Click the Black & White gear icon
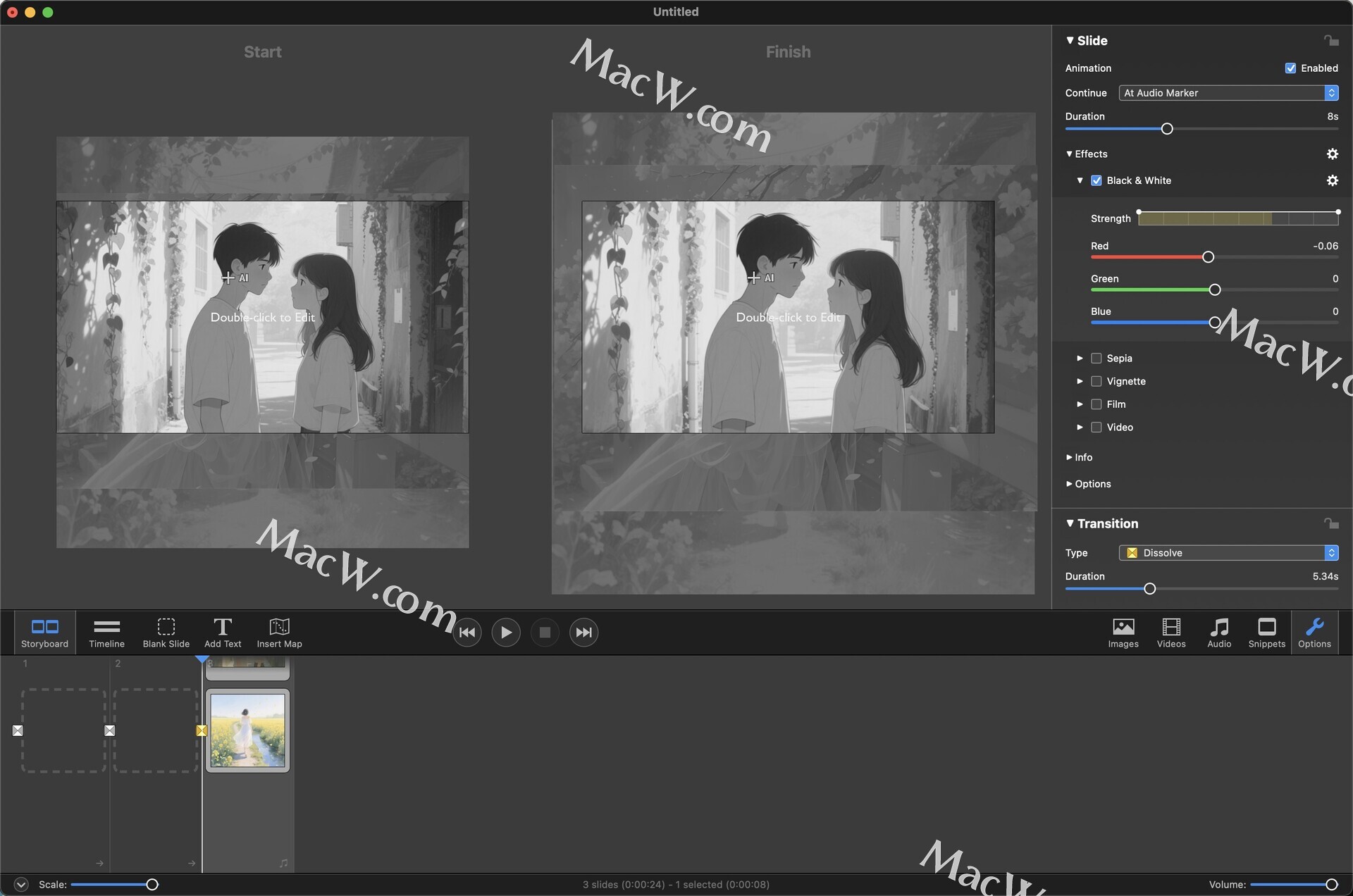 [x=1332, y=180]
